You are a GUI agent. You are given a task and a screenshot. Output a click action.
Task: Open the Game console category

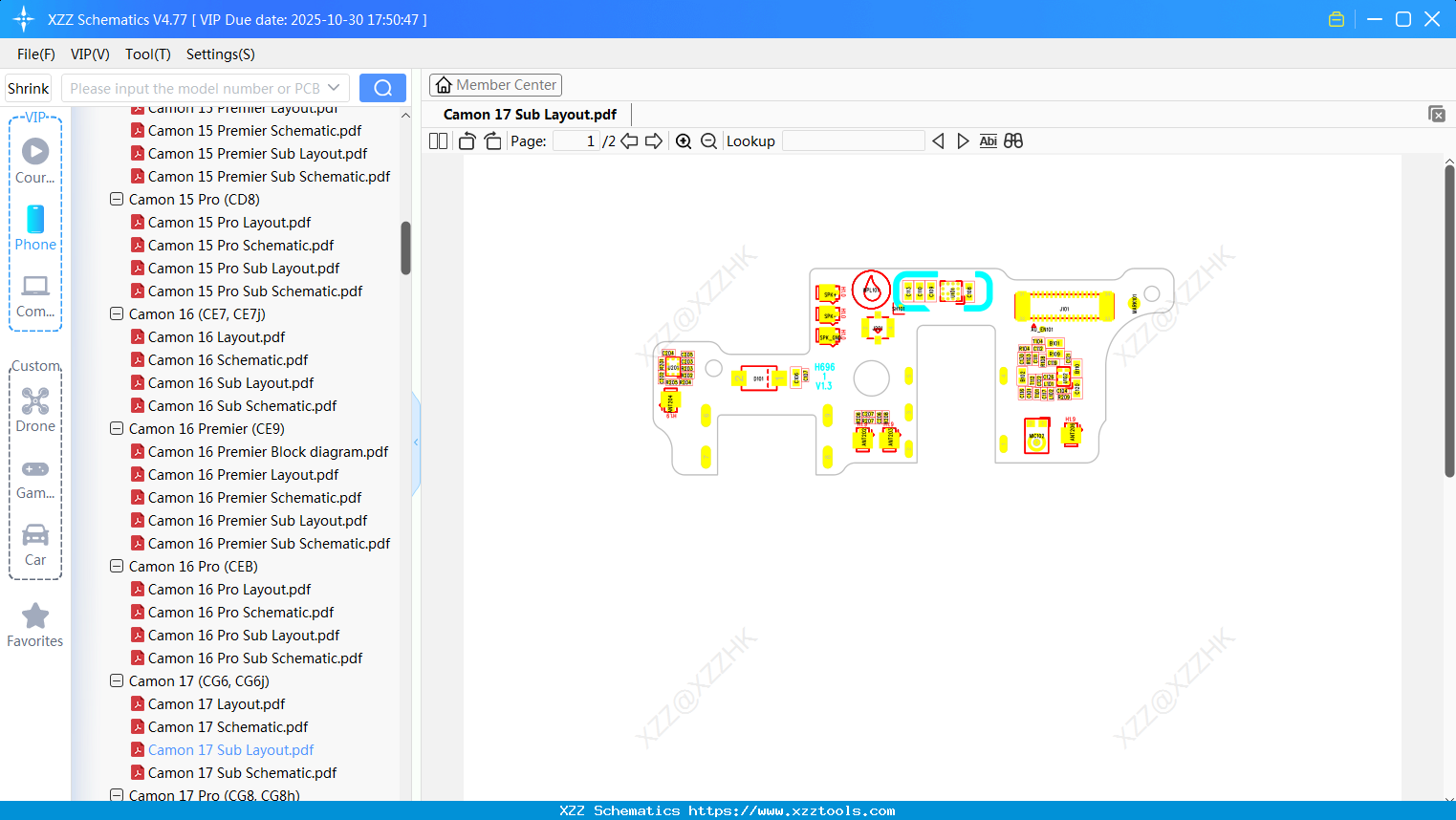pyautogui.click(x=35, y=478)
